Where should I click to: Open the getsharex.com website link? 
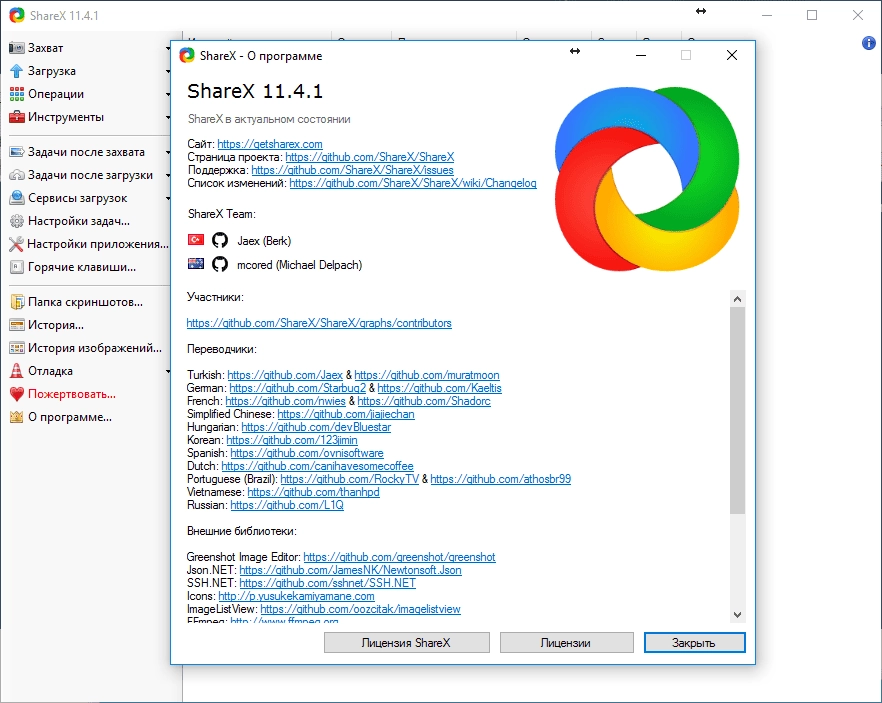270,144
